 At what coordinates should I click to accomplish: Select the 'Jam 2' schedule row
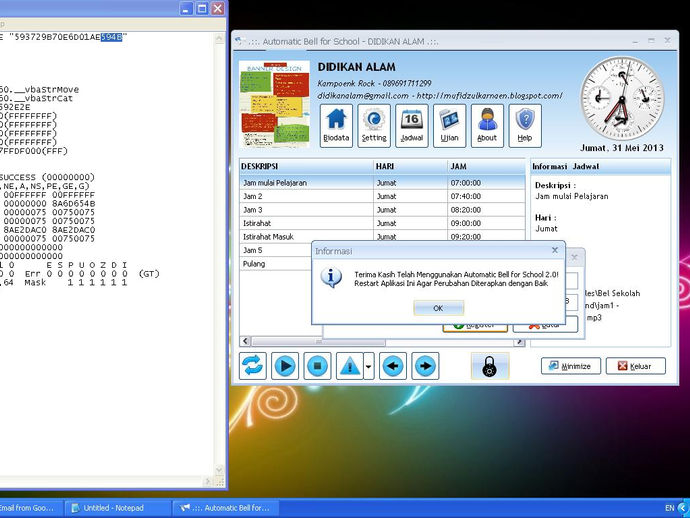tap(382, 196)
